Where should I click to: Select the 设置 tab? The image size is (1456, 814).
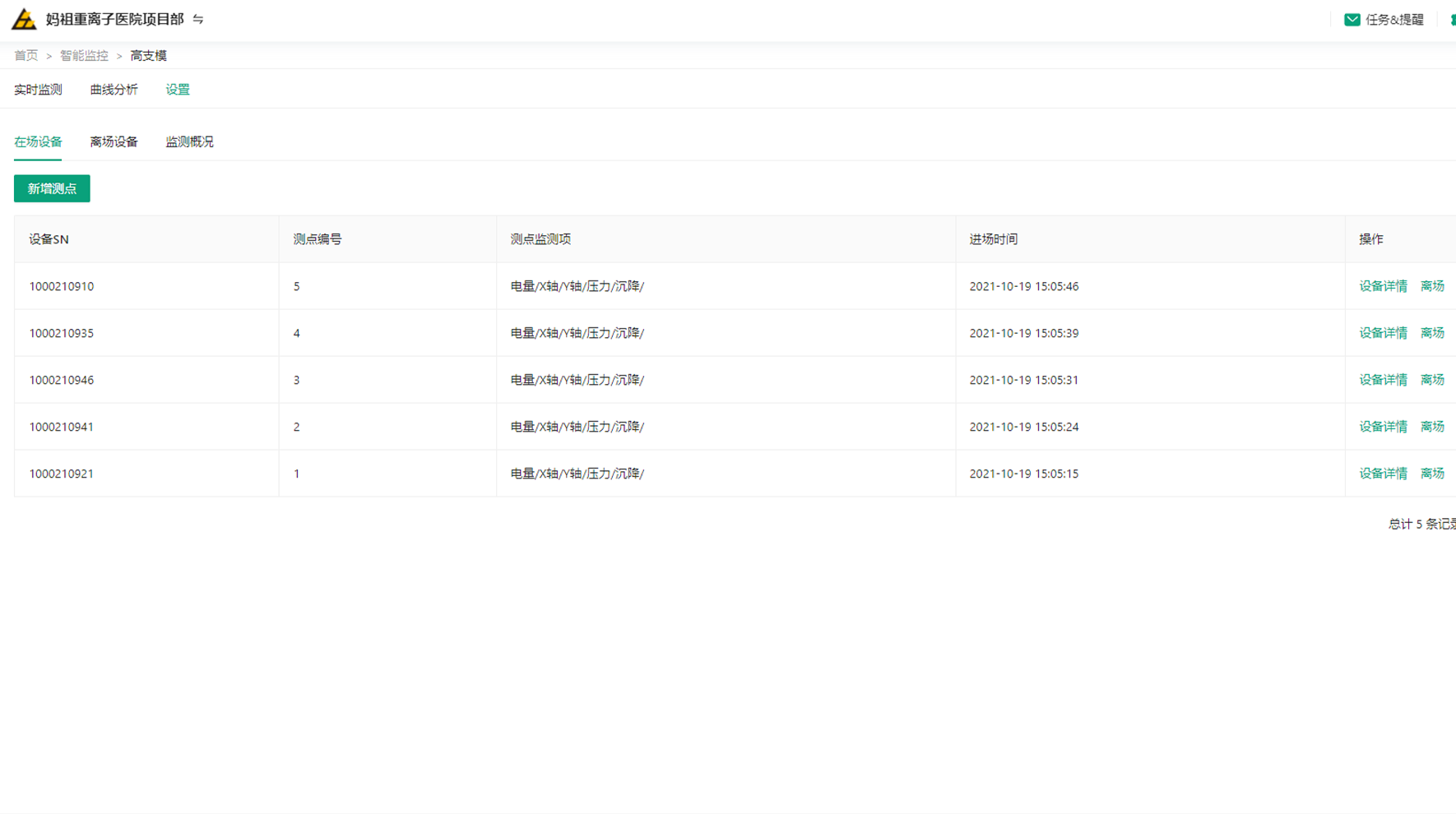click(178, 90)
